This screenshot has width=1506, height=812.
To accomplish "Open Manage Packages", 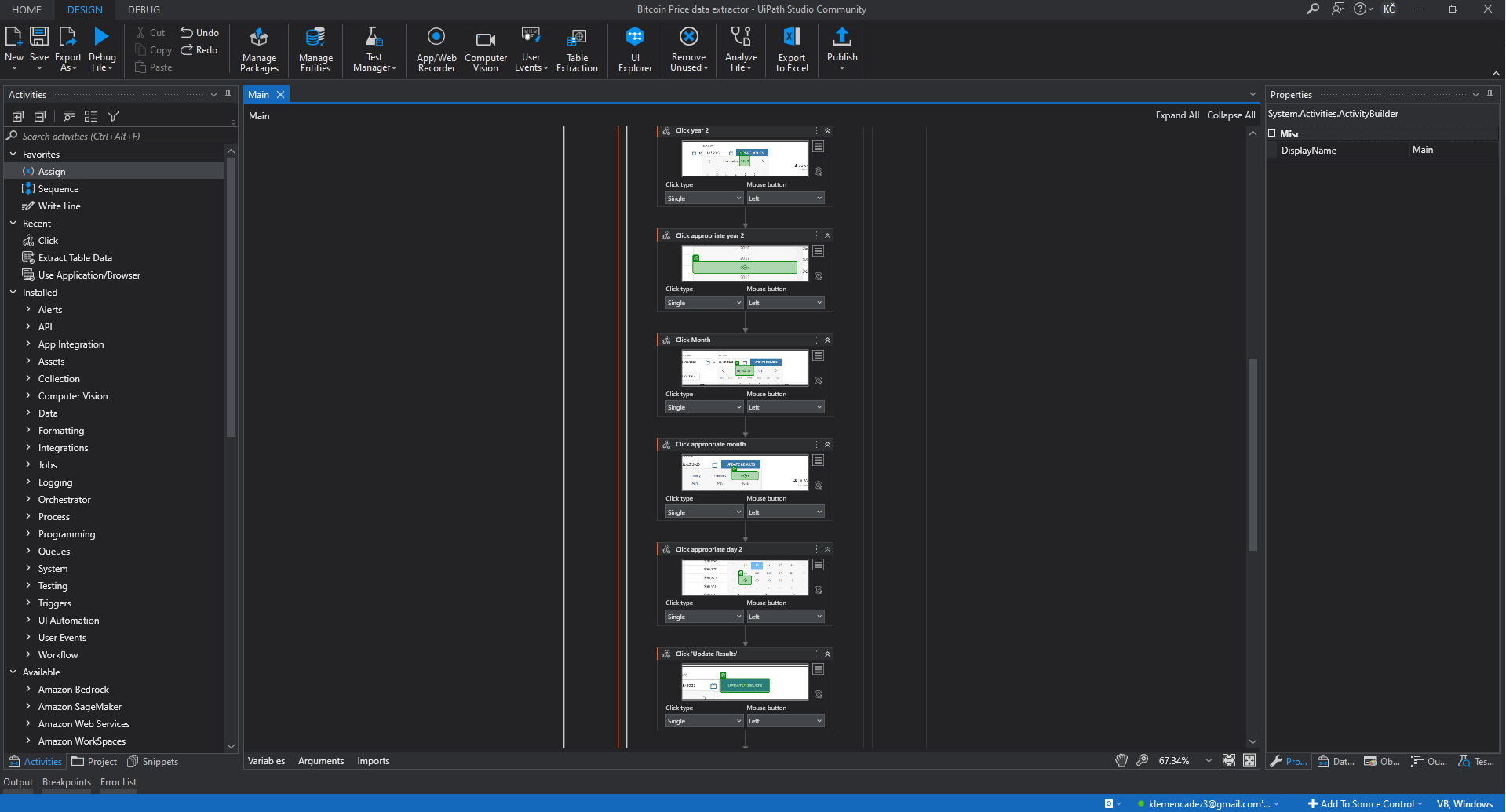I will click(259, 49).
